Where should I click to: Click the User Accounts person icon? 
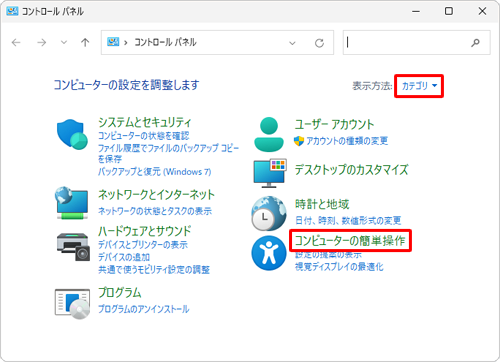tap(269, 134)
